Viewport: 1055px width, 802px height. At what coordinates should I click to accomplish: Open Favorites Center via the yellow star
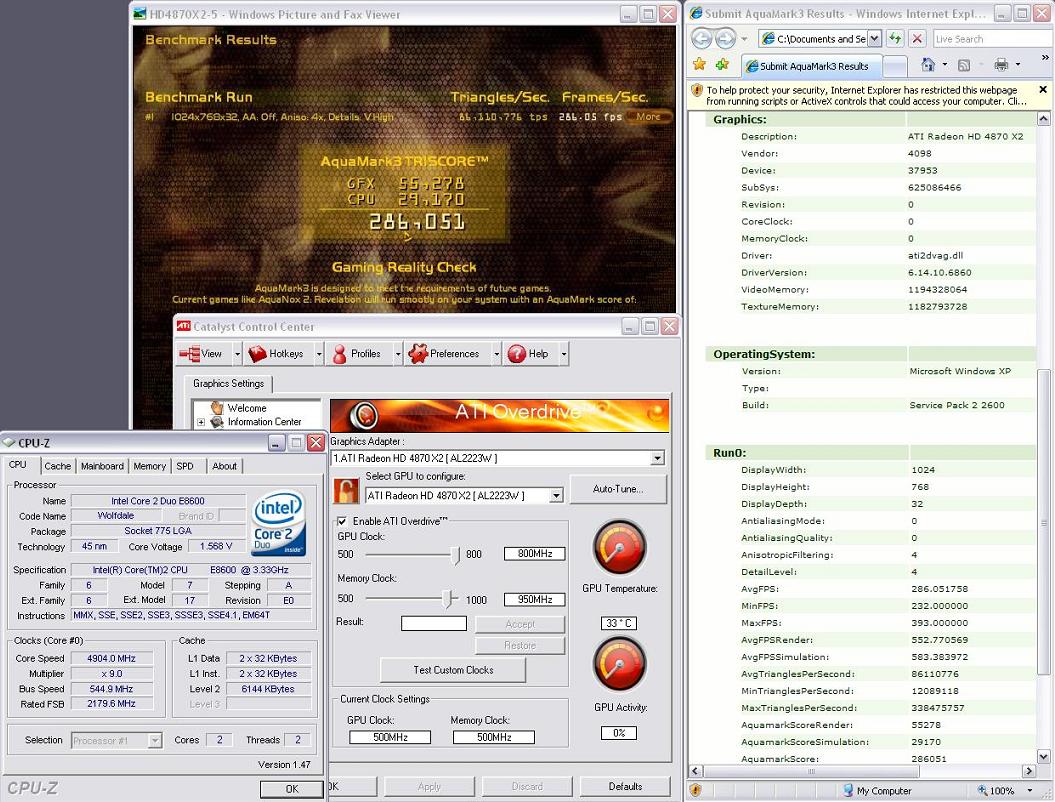pos(700,65)
